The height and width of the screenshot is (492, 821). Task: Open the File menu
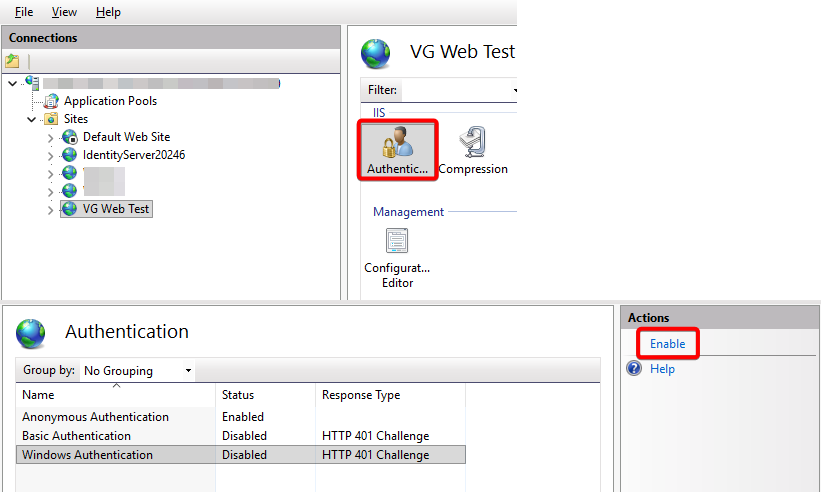(x=24, y=12)
